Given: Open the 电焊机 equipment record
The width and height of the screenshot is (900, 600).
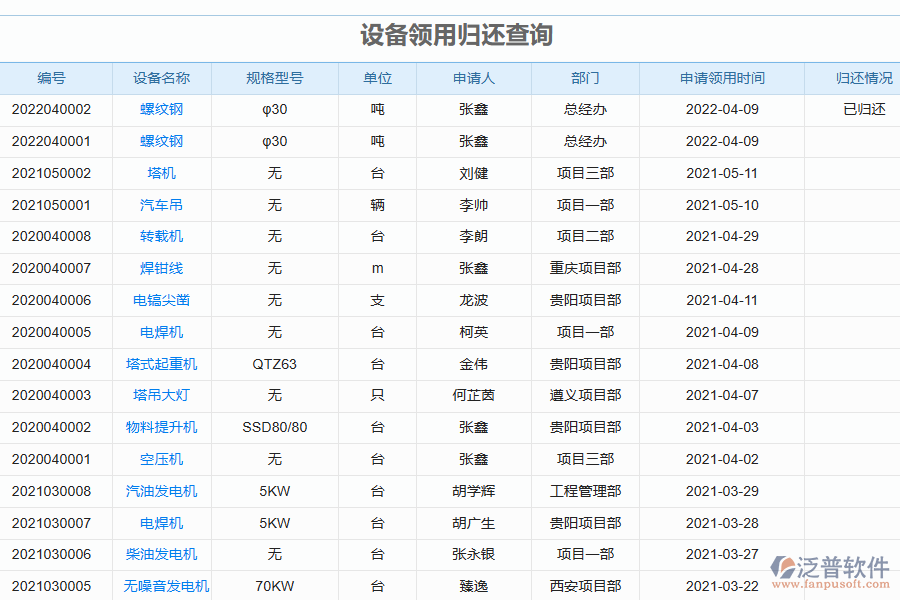Looking at the screenshot, I should [x=163, y=332].
